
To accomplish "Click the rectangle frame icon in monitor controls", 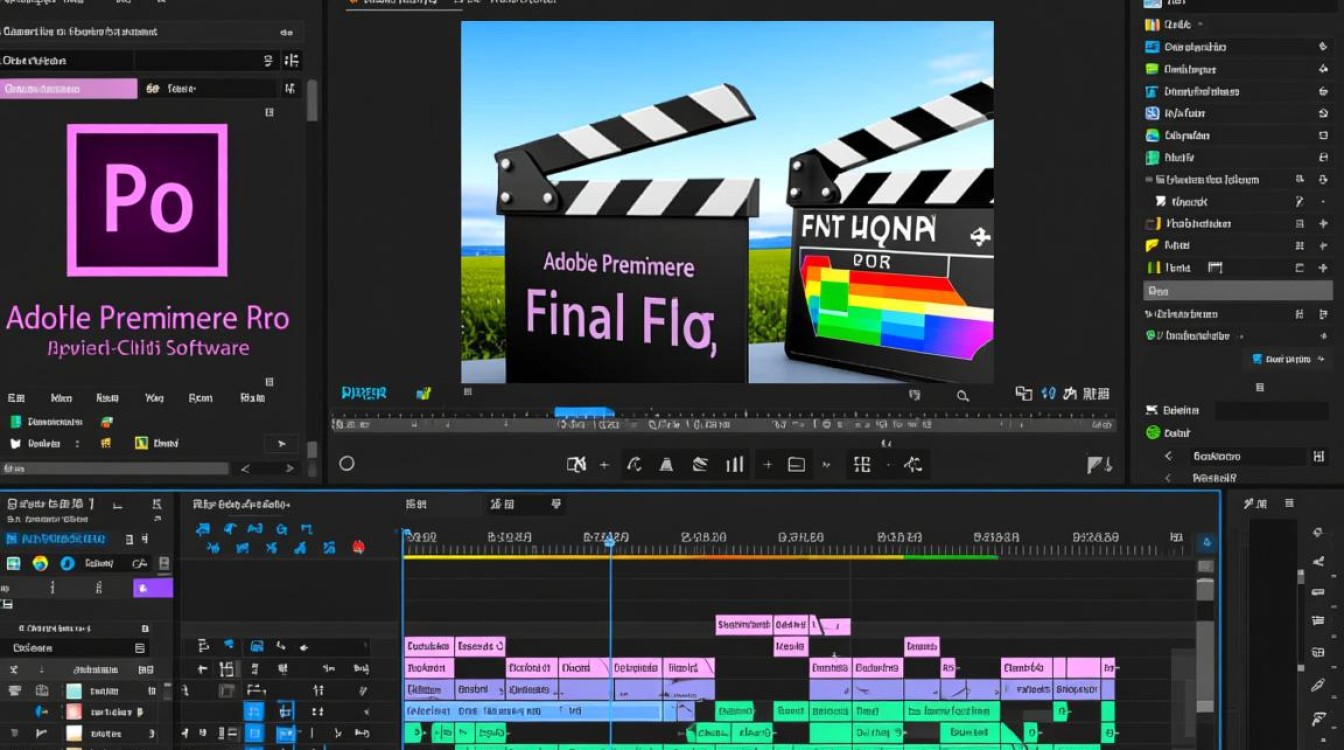I will pyautogui.click(x=796, y=464).
